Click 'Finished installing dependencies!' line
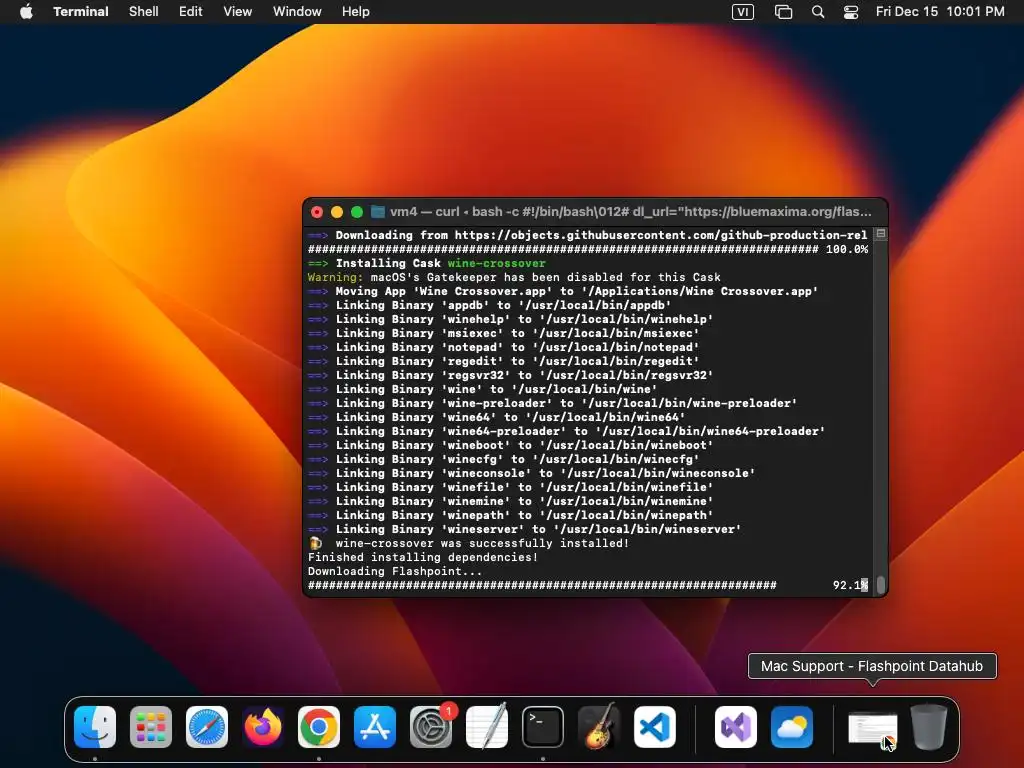1024x768 pixels. point(423,557)
